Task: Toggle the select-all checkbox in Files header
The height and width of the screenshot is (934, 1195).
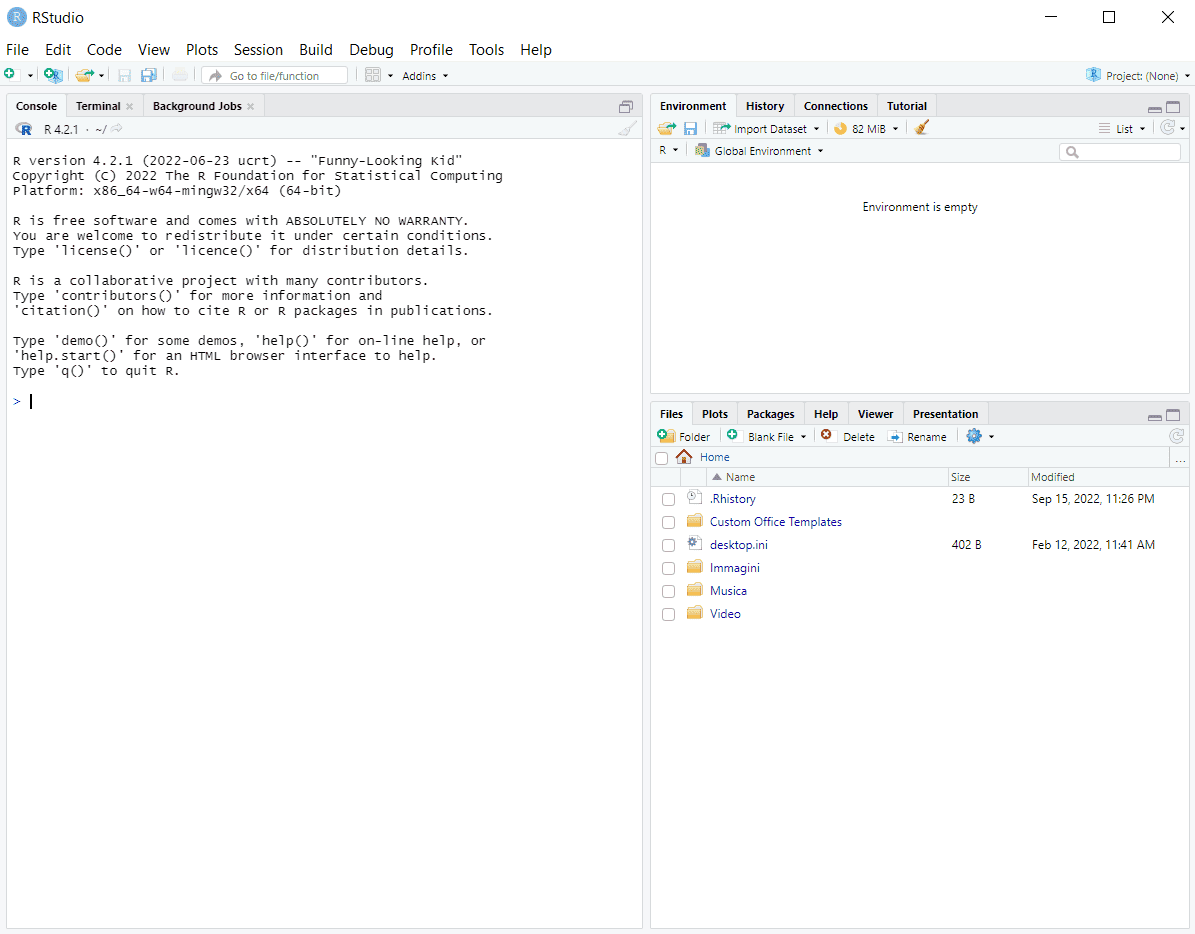Action: pyautogui.click(x=661, y=458)
